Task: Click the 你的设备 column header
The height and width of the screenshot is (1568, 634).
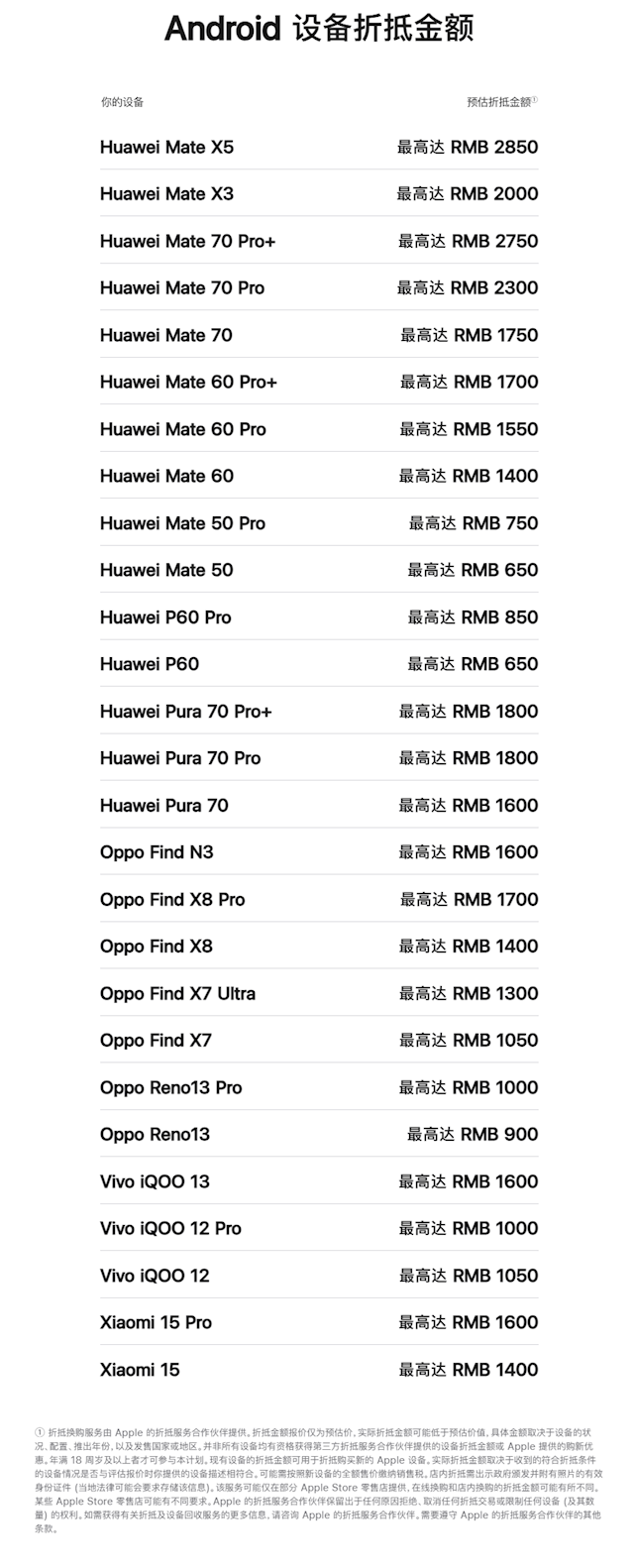Action: tap(122, 102)
